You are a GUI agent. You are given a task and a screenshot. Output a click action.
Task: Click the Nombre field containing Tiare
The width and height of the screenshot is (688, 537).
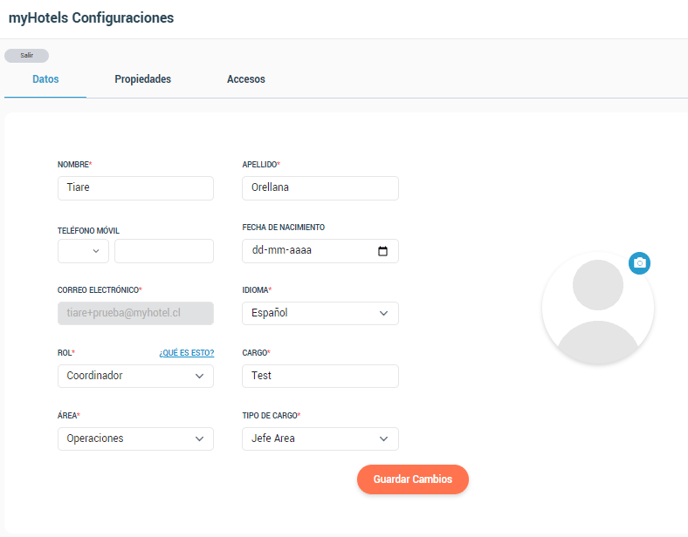pos(136,188)
